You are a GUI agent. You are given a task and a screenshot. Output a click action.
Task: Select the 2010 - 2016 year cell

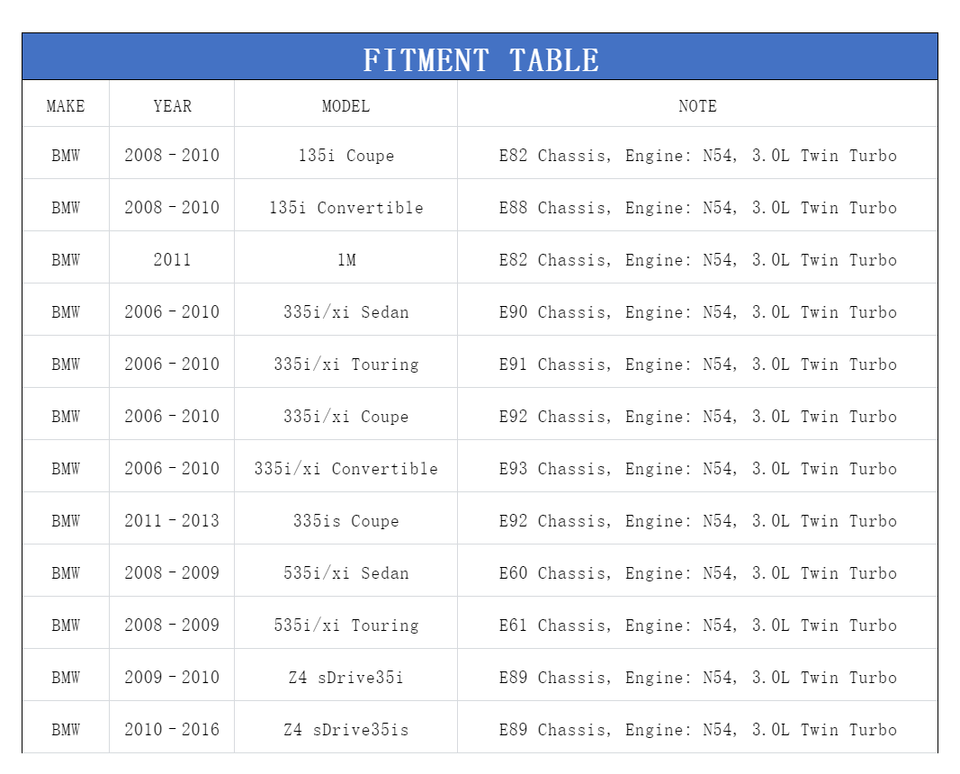[x=172, y=729]
